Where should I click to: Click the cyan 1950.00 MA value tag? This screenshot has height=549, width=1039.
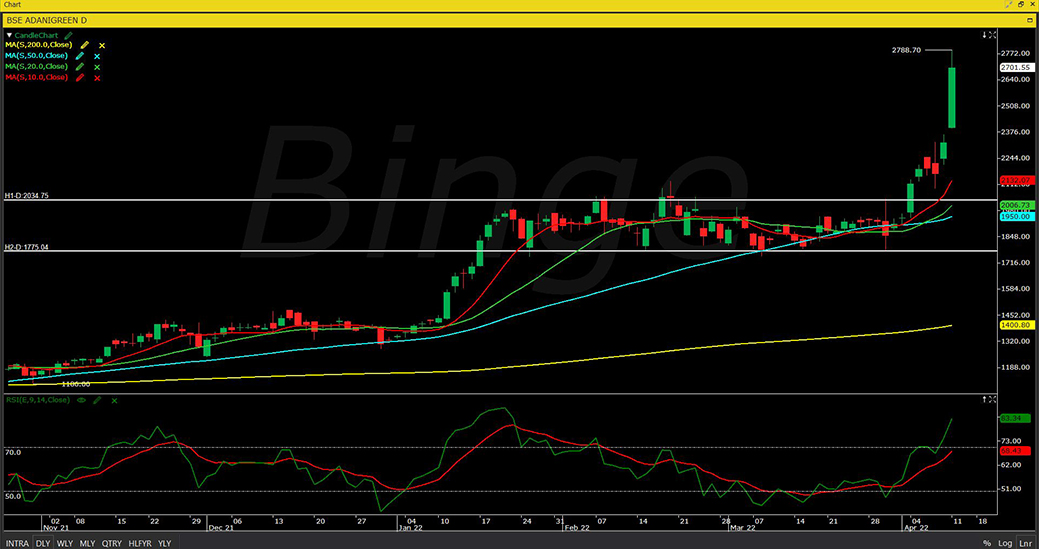1015,217
